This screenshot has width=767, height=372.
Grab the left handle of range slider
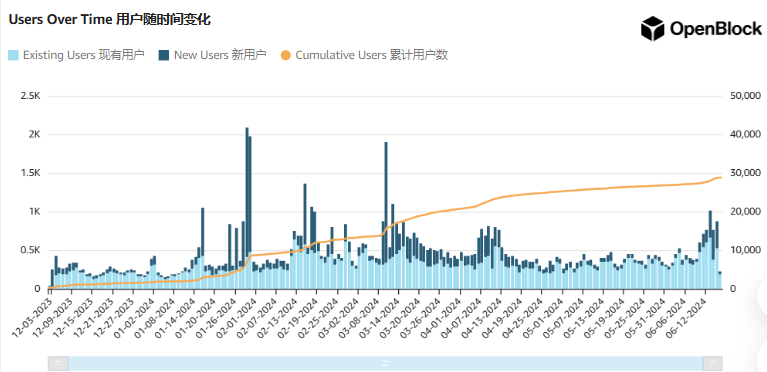(x=58, y=363)
